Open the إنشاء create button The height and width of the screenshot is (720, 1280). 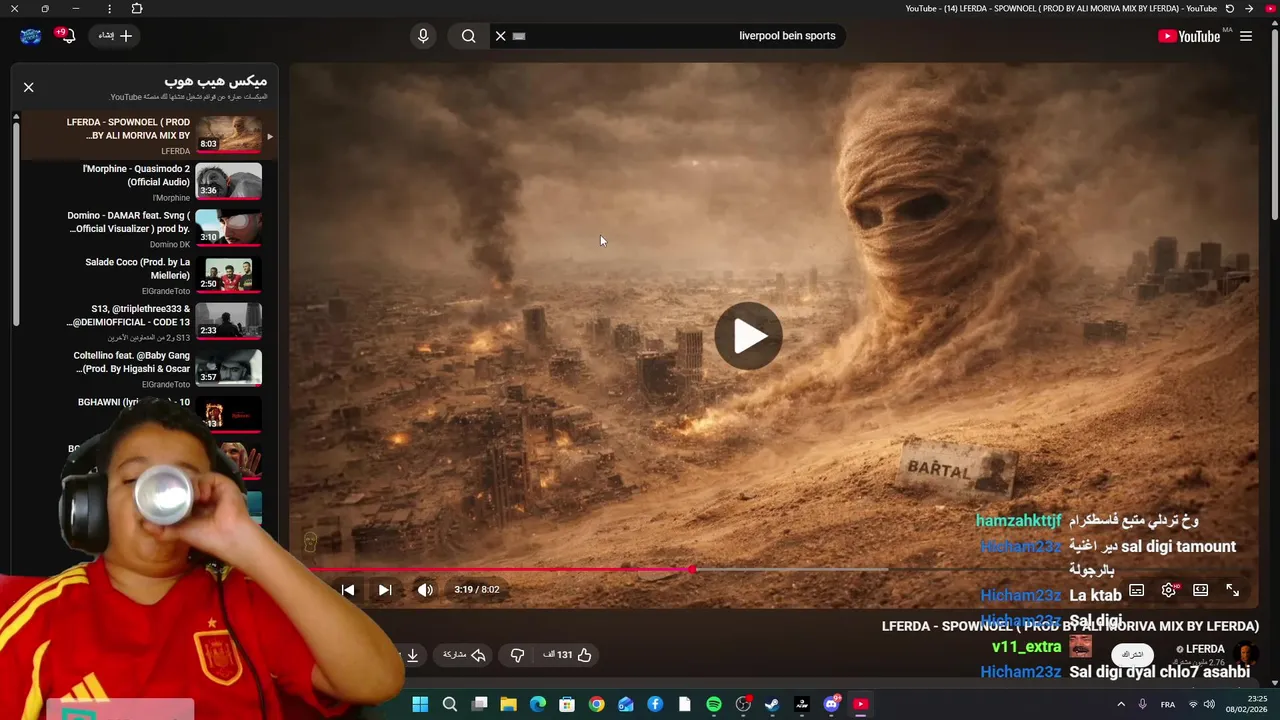(x=115, y=36)
